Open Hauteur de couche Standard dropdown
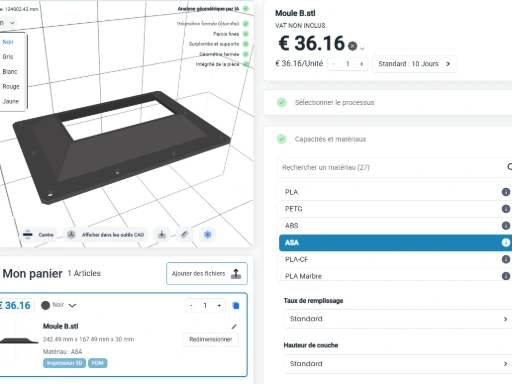This screenshot has width=512, height=384. click(398, 364)
